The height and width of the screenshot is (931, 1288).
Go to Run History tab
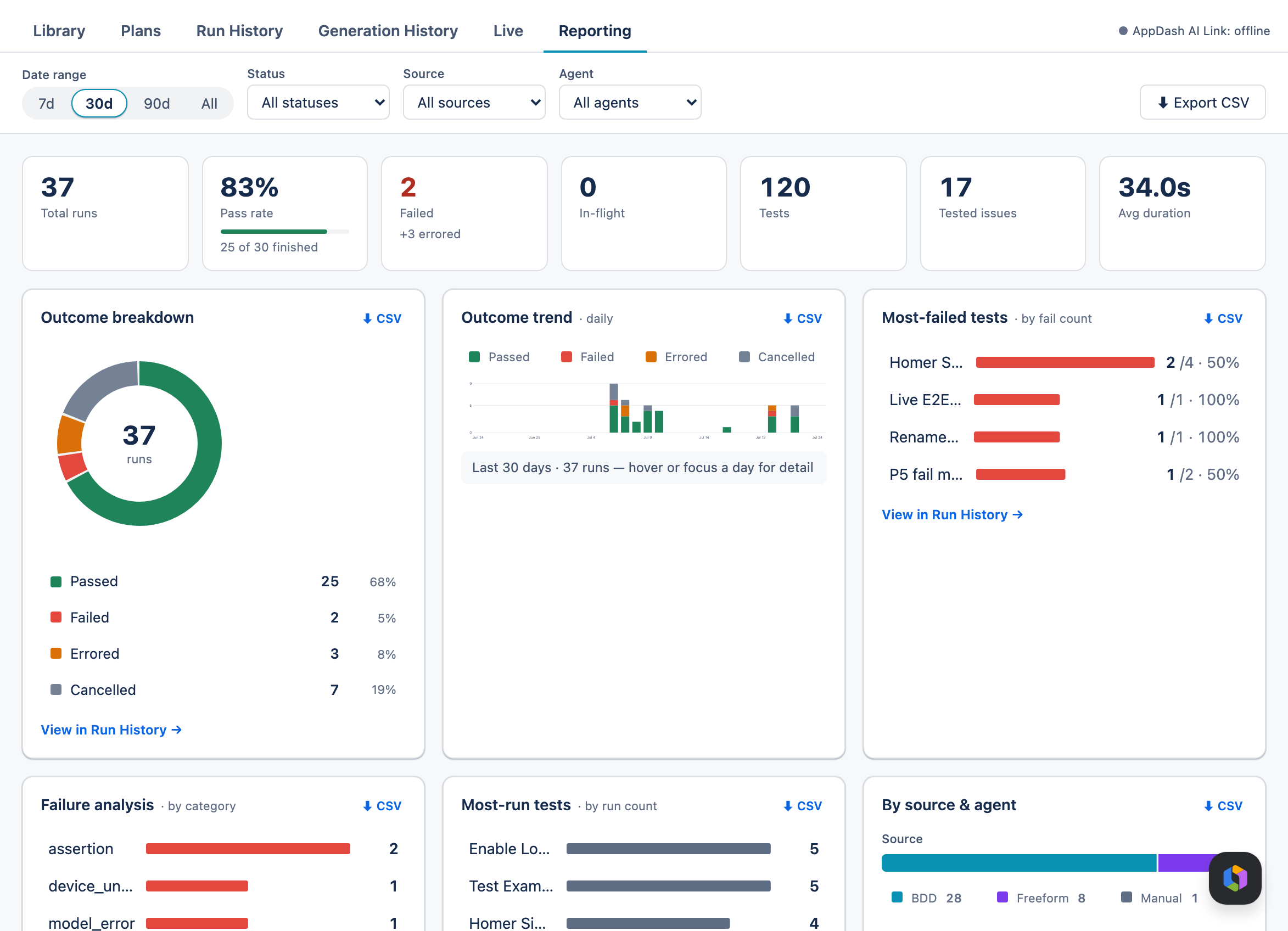click(x=239, y=31)
